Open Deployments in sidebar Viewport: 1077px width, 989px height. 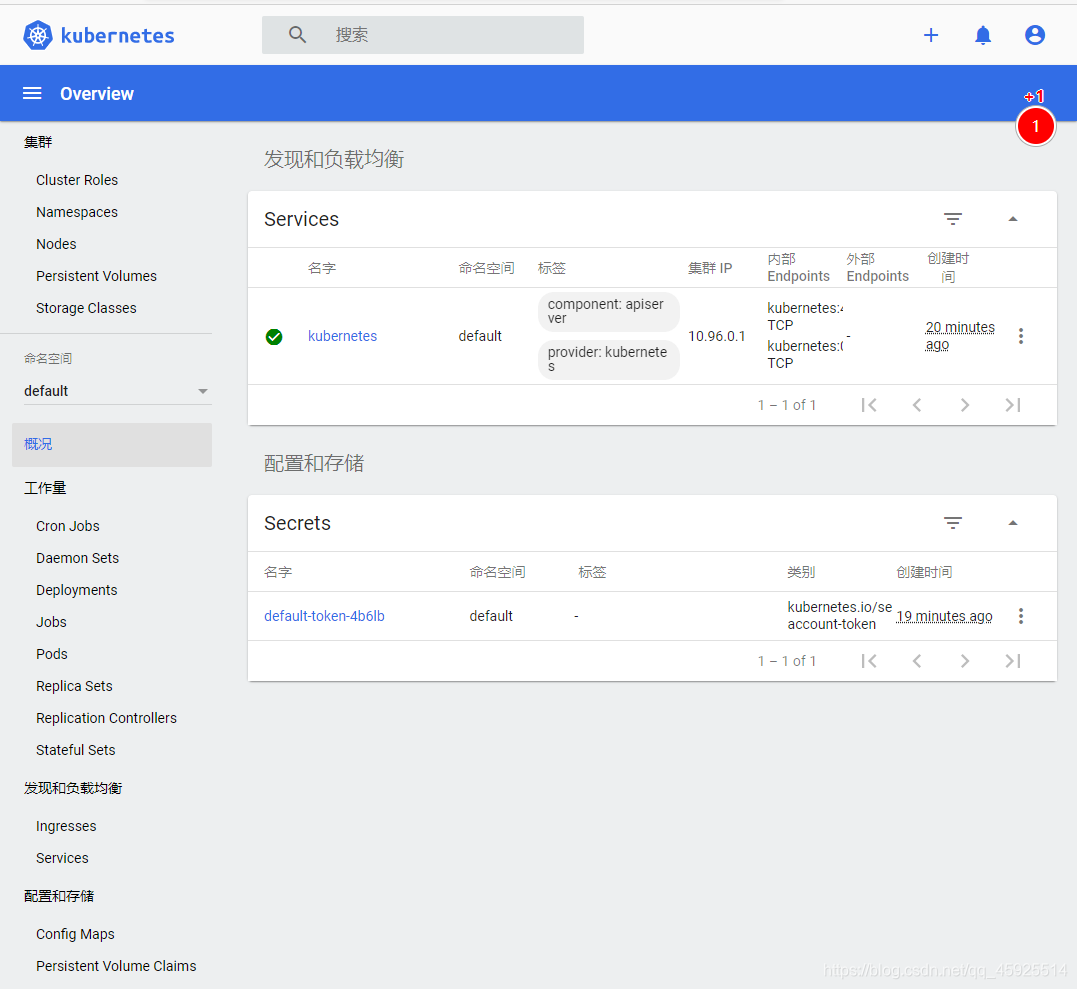tap(77, 590)
